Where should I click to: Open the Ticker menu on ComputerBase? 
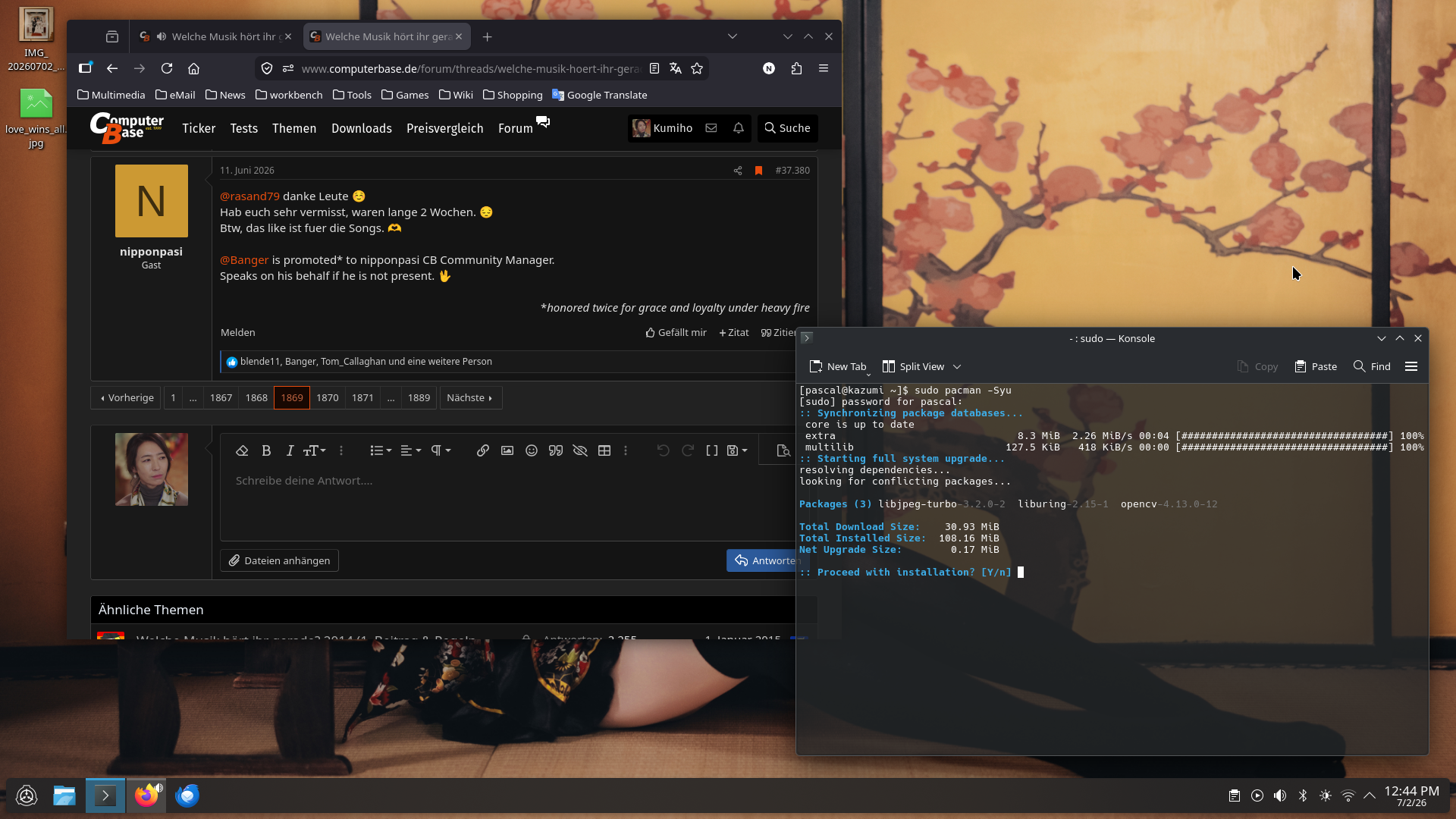click(199, 128)
